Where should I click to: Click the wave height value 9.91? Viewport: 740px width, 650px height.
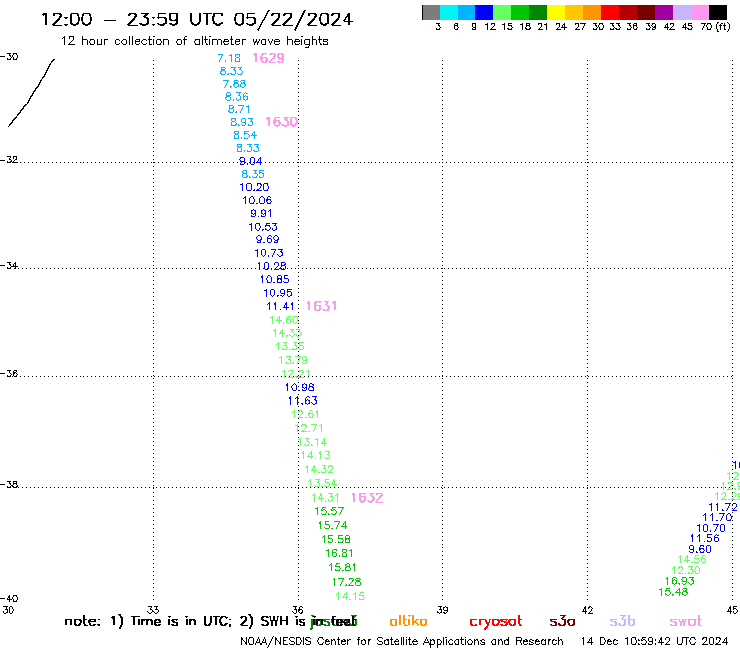click(x=261, y=213)
